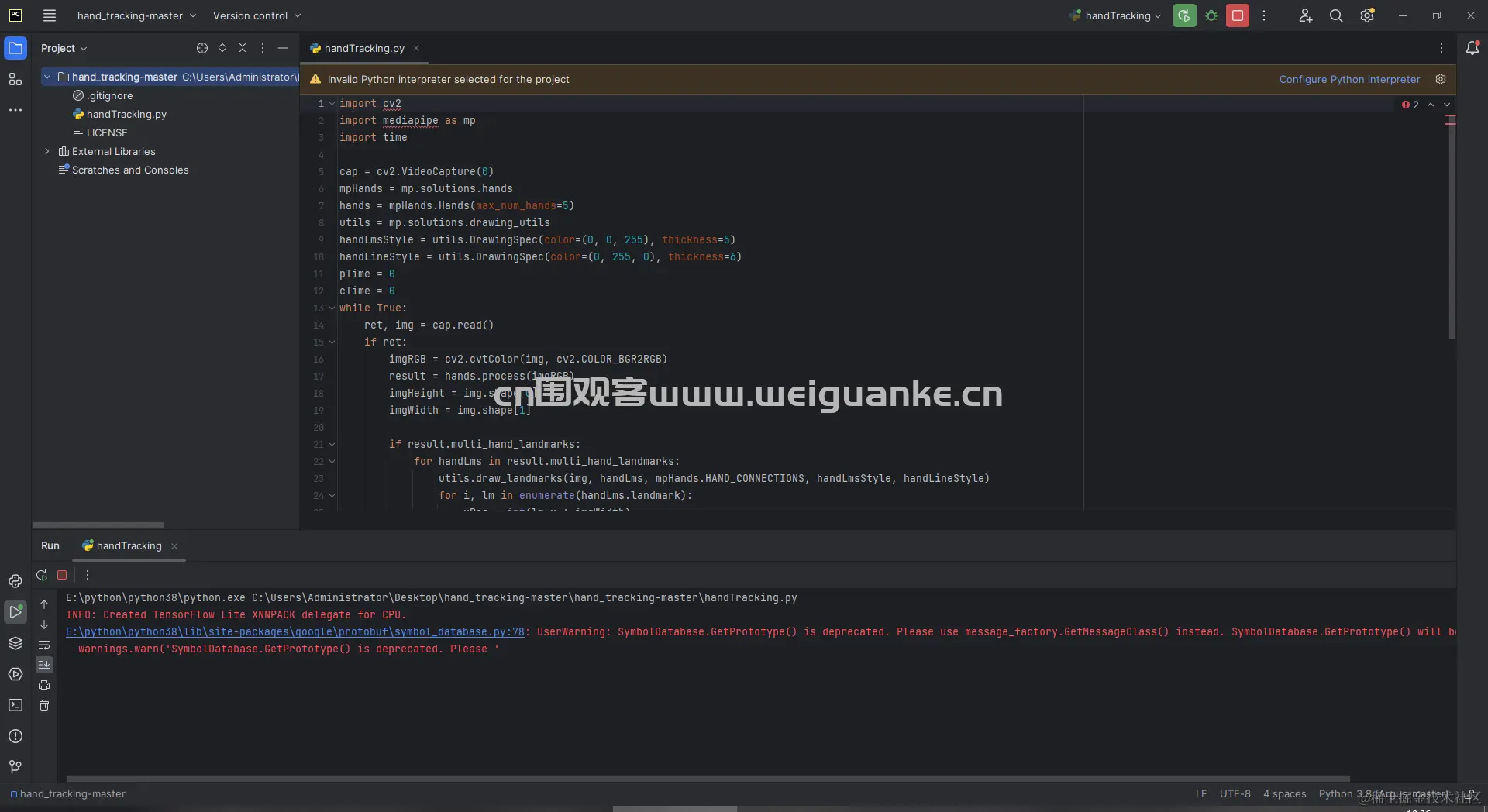Open Run panel more options

pos(88,575)
